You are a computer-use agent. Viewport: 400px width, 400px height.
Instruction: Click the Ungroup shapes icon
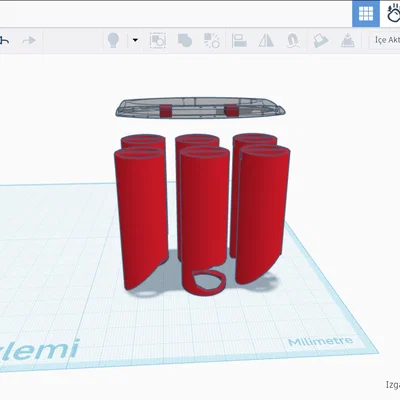211,41
